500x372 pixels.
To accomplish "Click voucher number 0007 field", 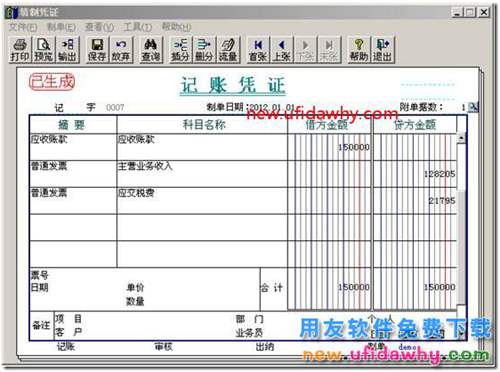I will (x=115, y=107).
